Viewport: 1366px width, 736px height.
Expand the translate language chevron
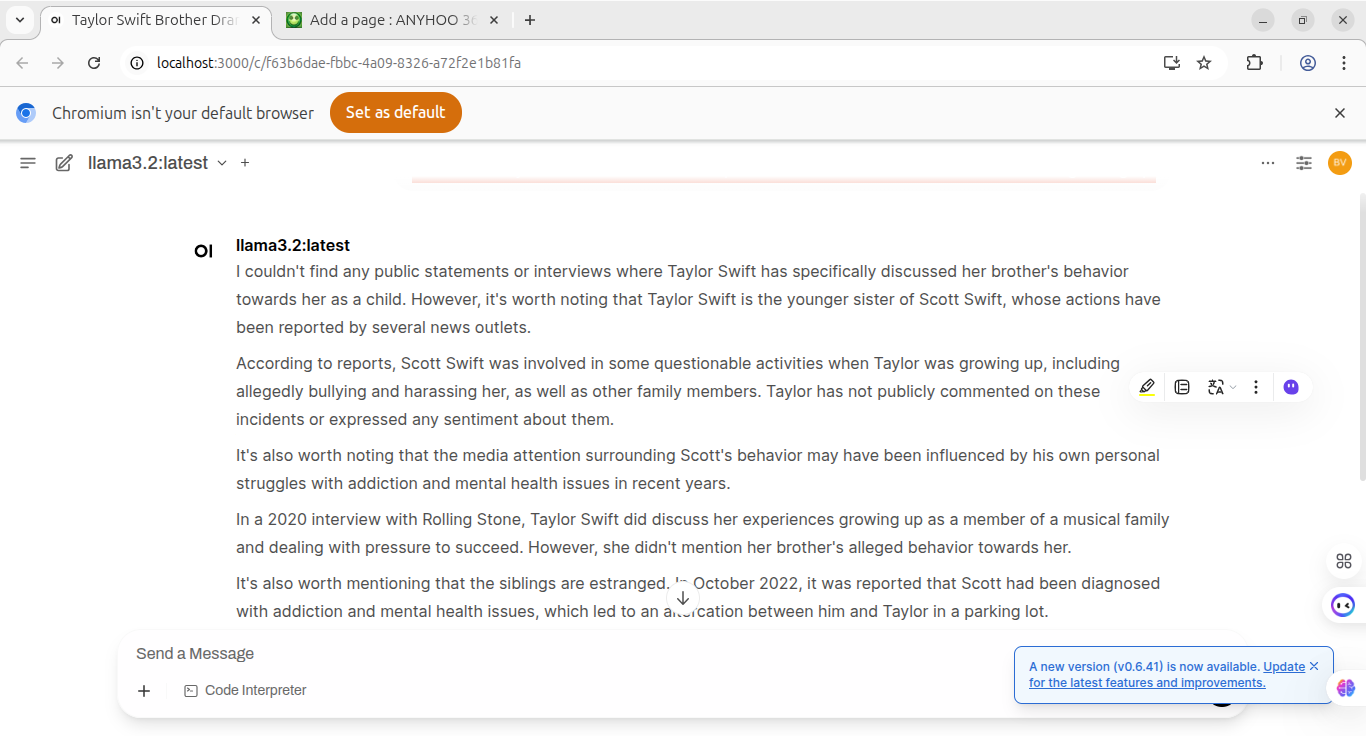1233,388
